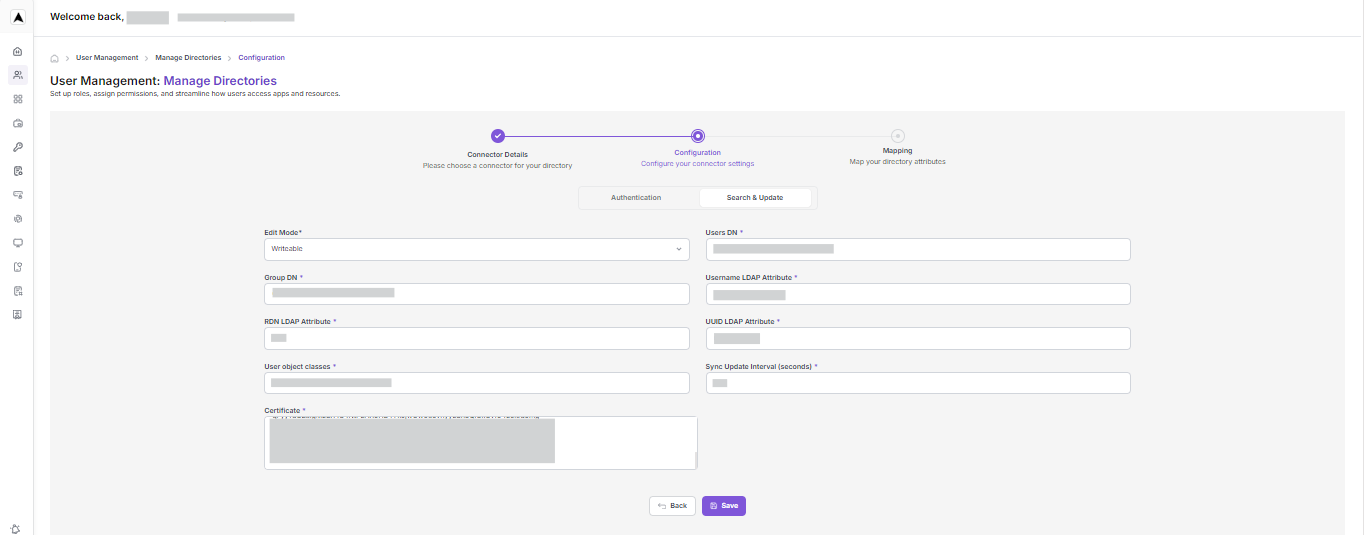
Task: Open the apps grid icon in sidebar
Action: click(17, 99)
